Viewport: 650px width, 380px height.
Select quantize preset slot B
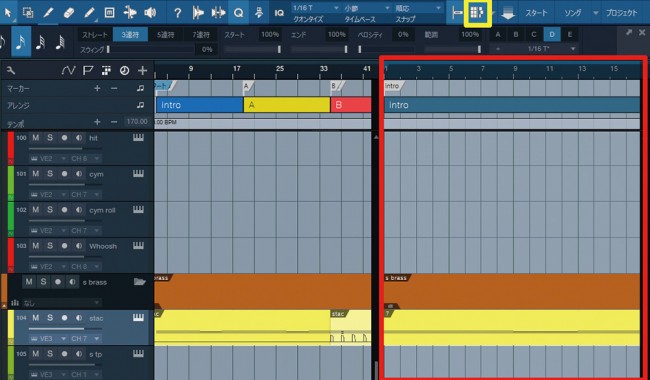pyautogui.click(x=516, y=35)
